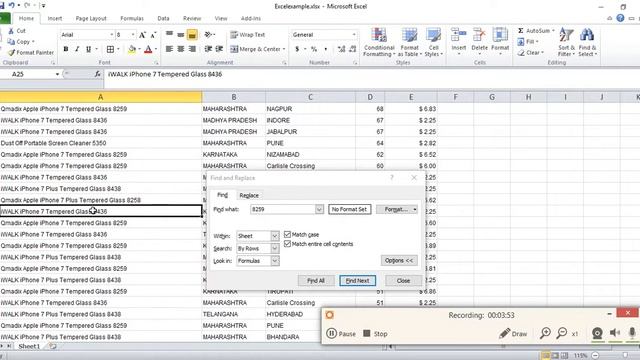Center text horizontally

180,49
